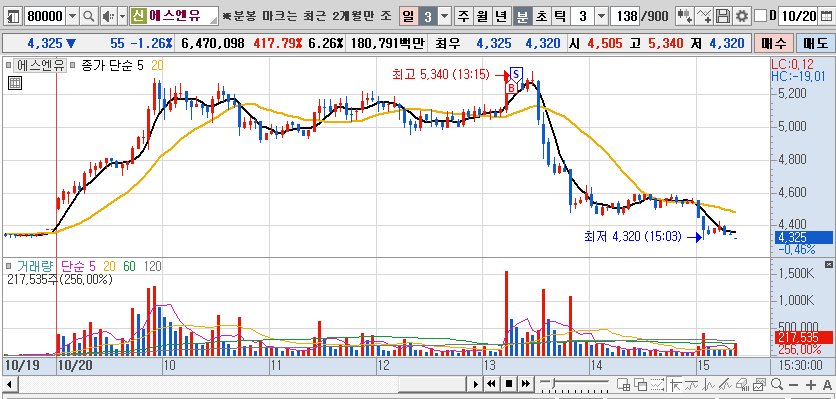Click the minute interval 3 field

point(583,17)
